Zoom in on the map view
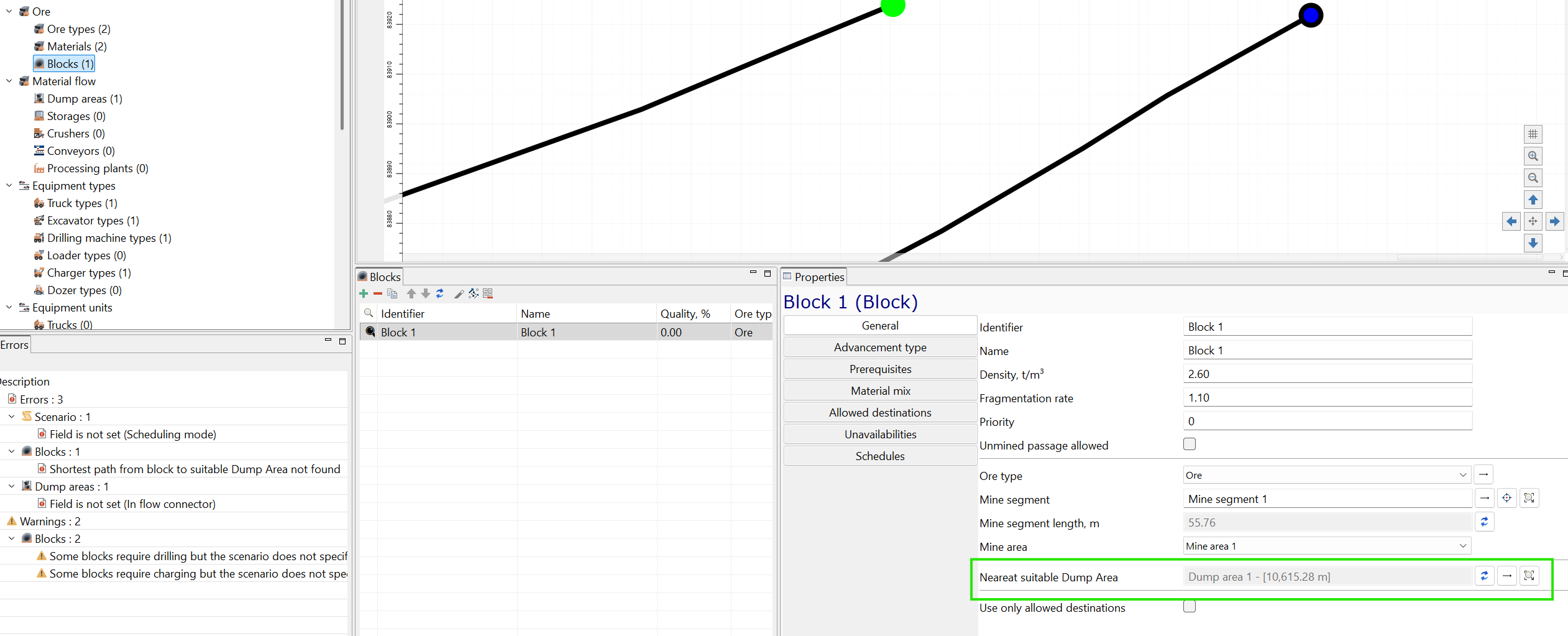The image size is (1568, 636). (x=1533, y=156)
